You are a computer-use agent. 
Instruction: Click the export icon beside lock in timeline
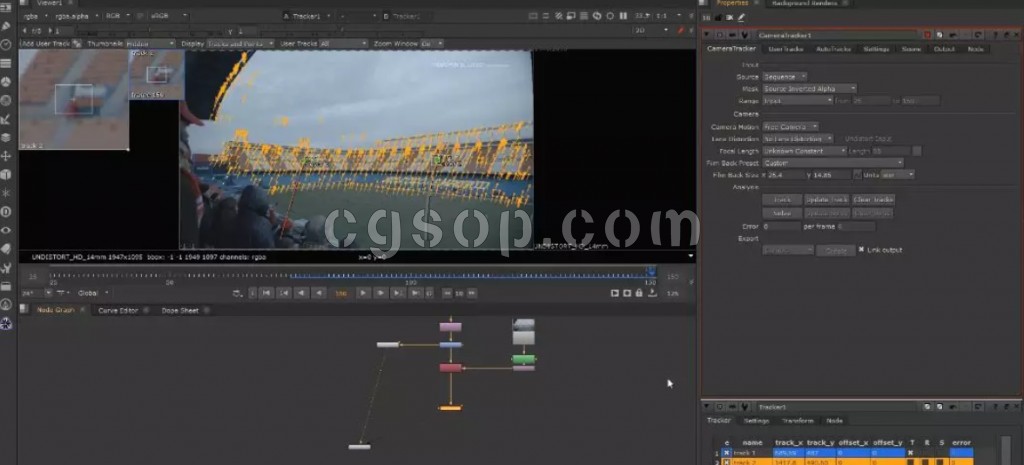click(x=652, y=293)
